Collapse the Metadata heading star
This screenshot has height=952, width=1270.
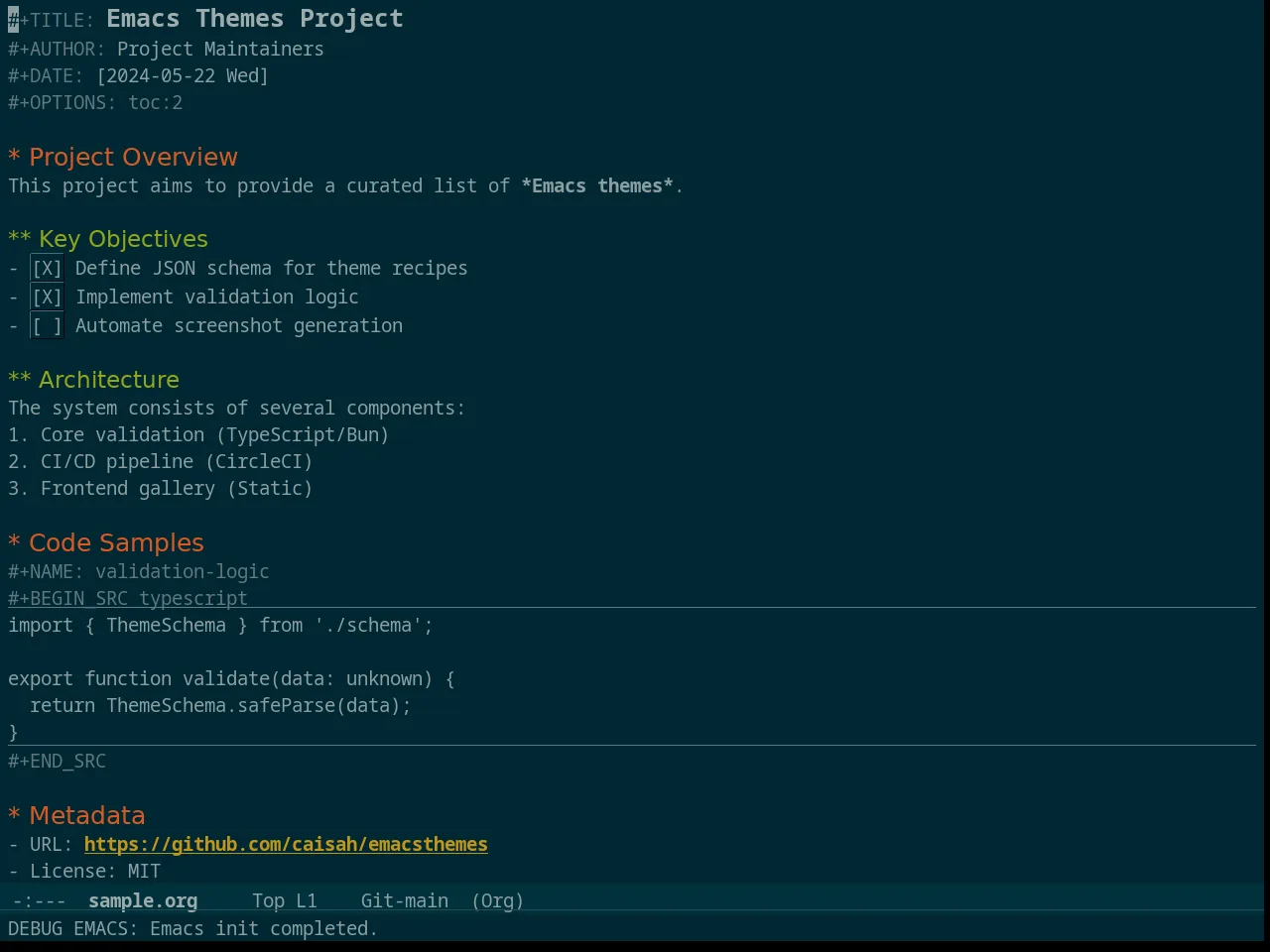(14, 816)
